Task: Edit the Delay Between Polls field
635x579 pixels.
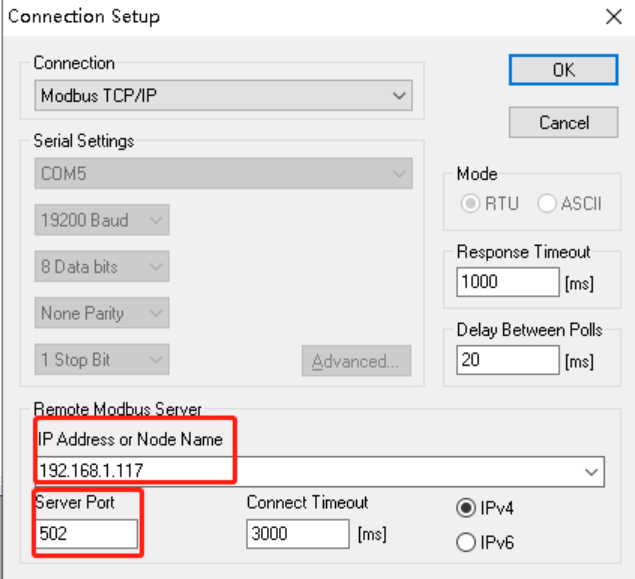Action: 508,360
